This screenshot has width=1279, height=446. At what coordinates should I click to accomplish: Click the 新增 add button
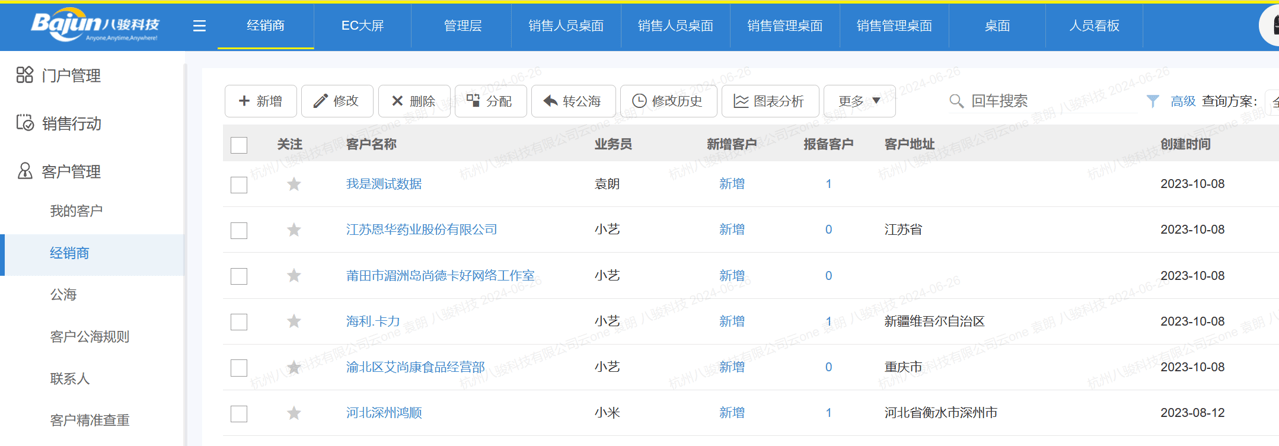click(x=260, y=101)
